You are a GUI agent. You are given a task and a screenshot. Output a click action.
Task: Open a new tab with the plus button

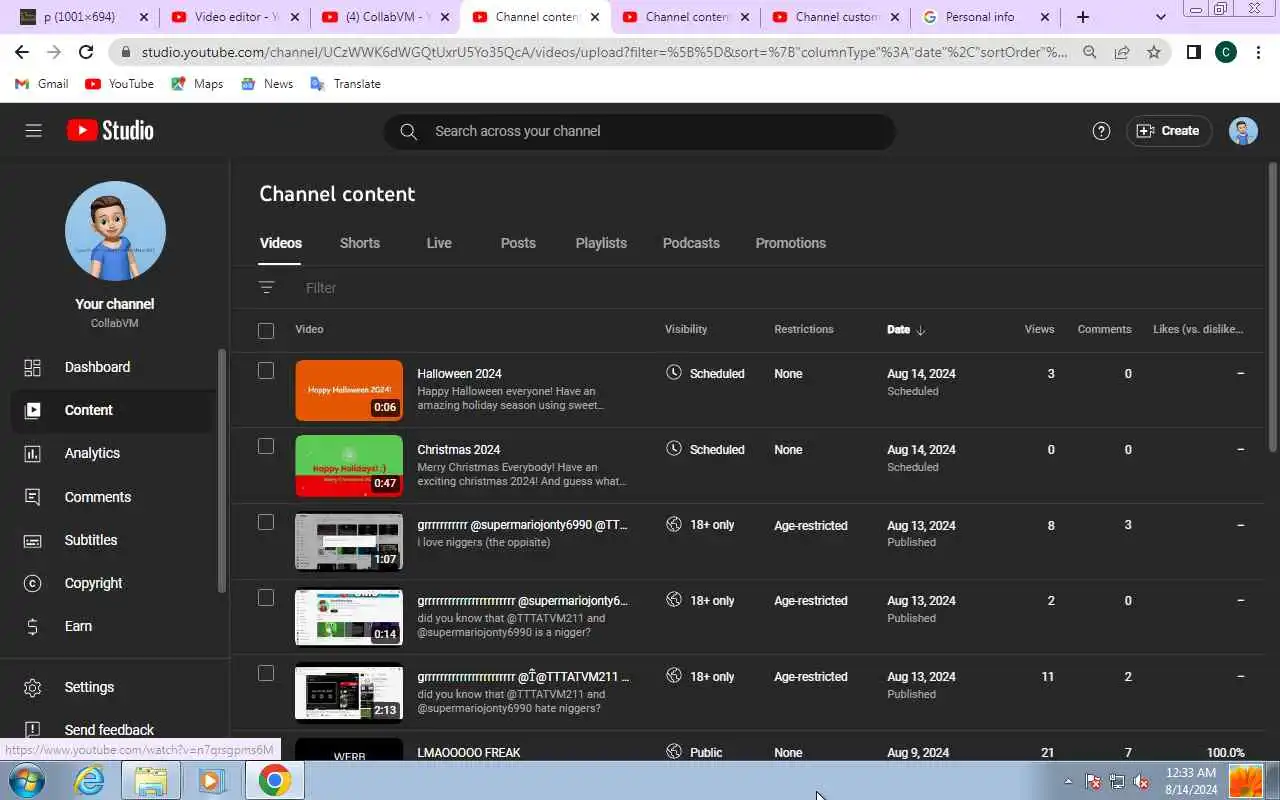(1083, 17)
